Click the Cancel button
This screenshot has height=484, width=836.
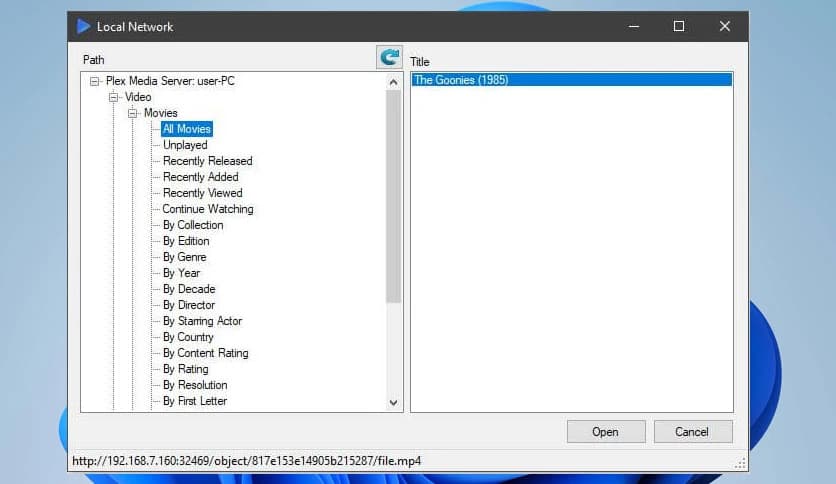[693, 432]
